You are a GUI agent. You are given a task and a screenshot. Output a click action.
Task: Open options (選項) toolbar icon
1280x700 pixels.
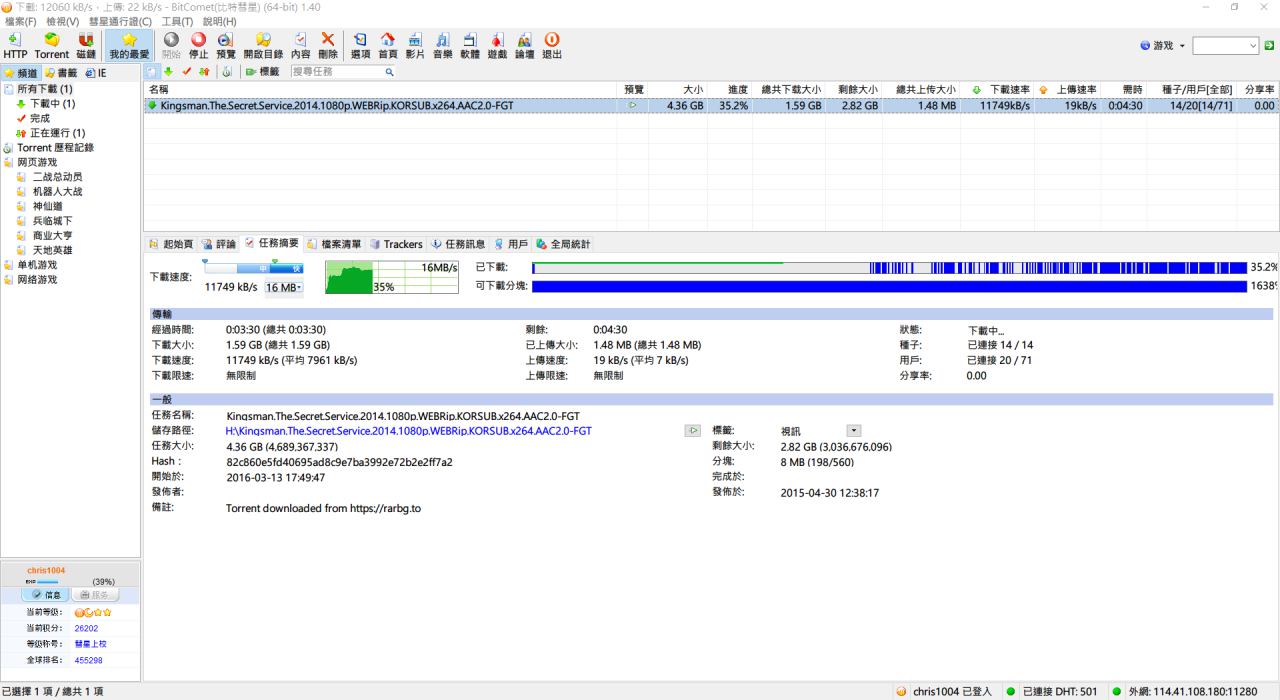(x=360, y=46)
